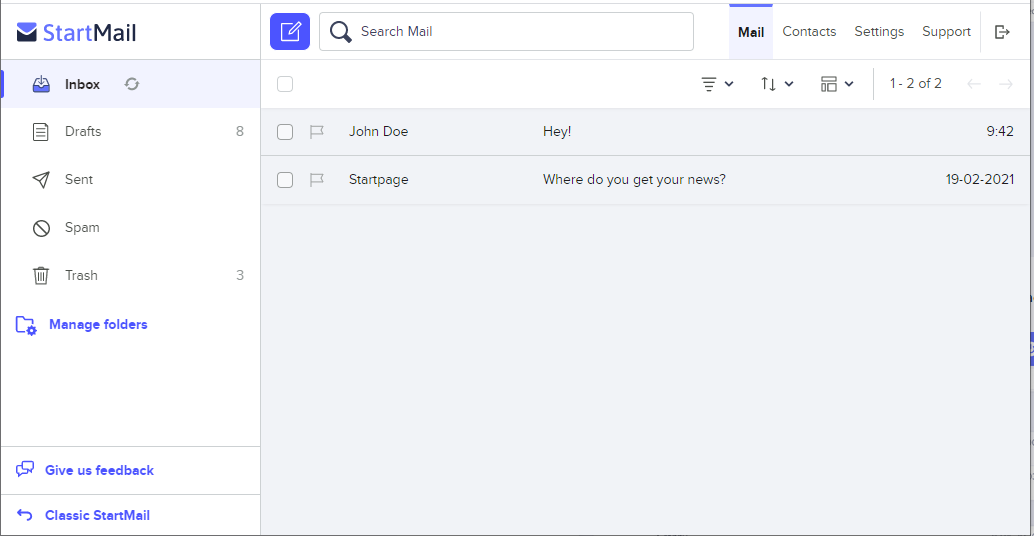
Task: Click the feedback speech bubbles icon
Action: [25, 469]
